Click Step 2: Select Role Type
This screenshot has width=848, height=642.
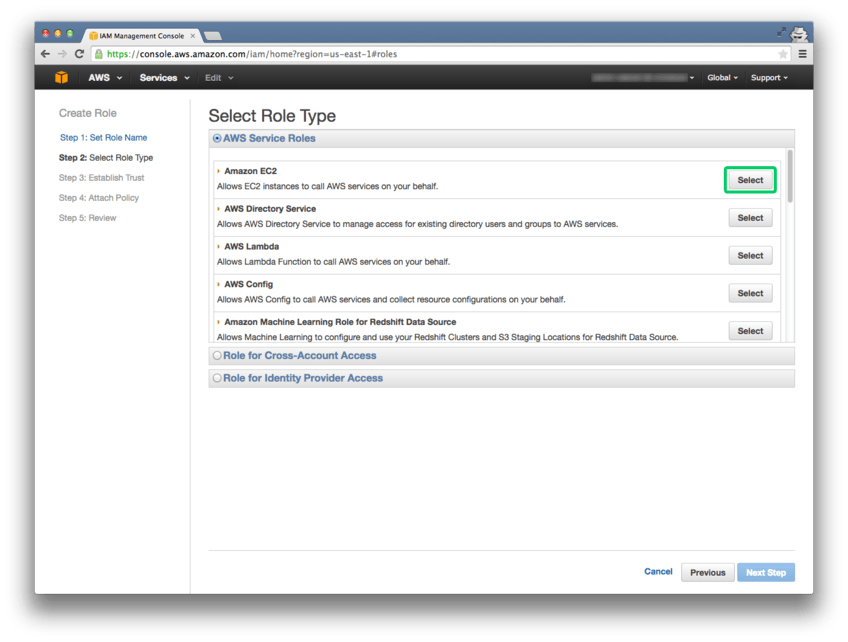(106, 158)
